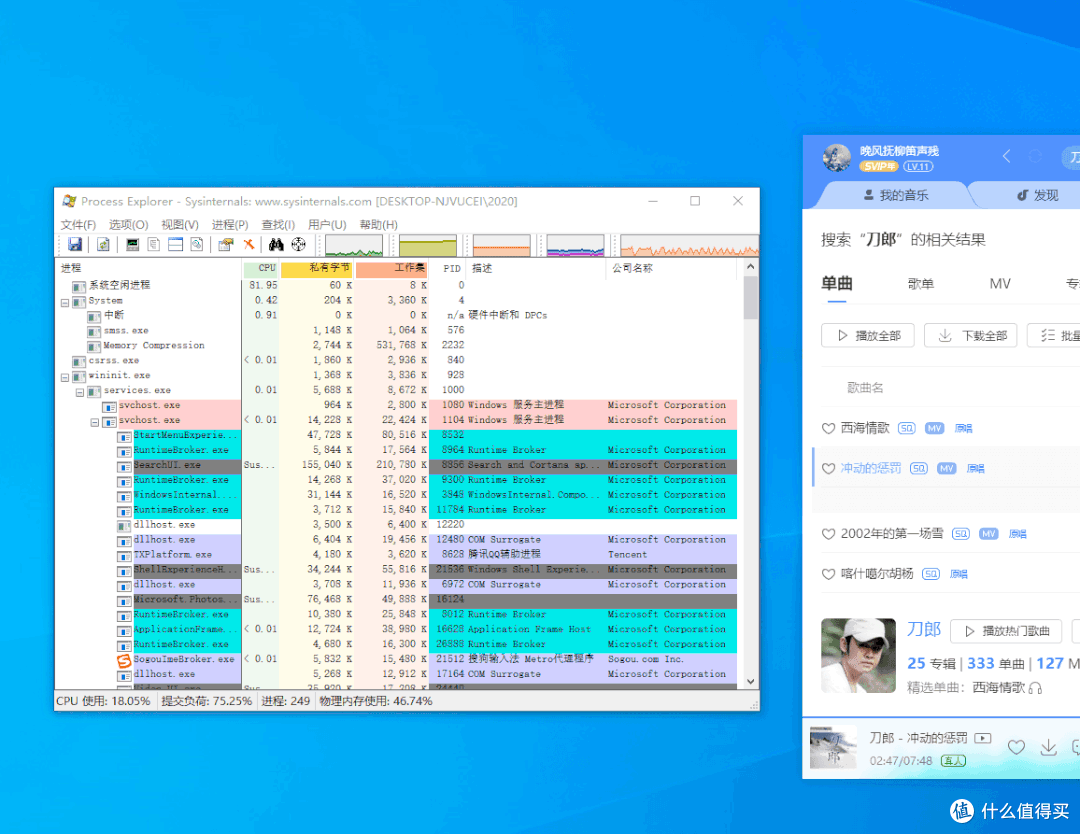Click the headphones icon after 精选单曲 西海情歌
Image resolution: width=1080 pixels, height=834 pixels.
[1035, 687]
